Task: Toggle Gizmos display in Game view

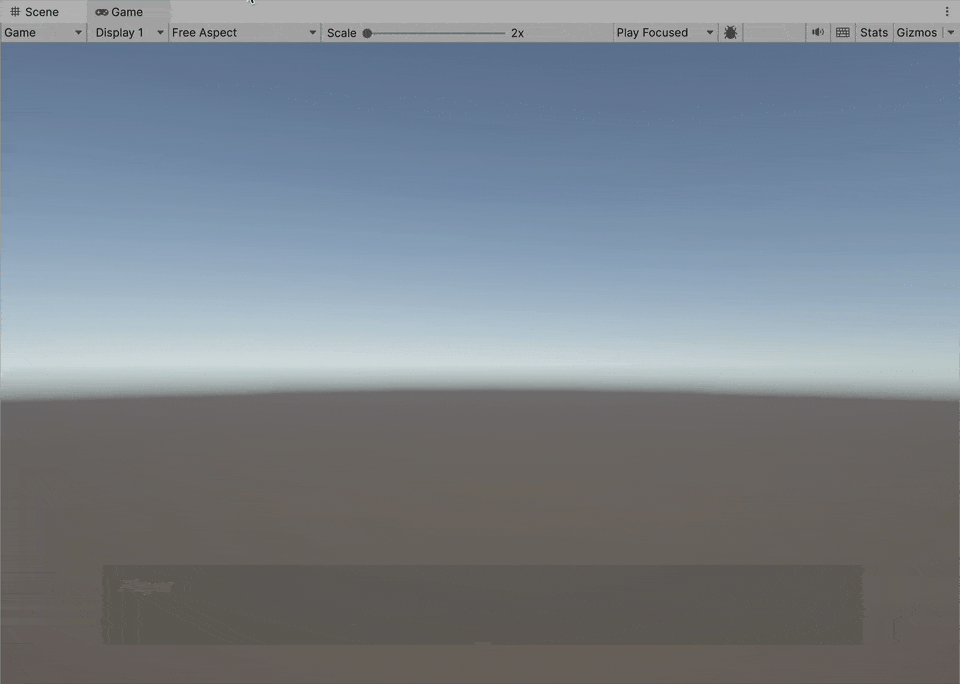Action: (x=916, y=33)
